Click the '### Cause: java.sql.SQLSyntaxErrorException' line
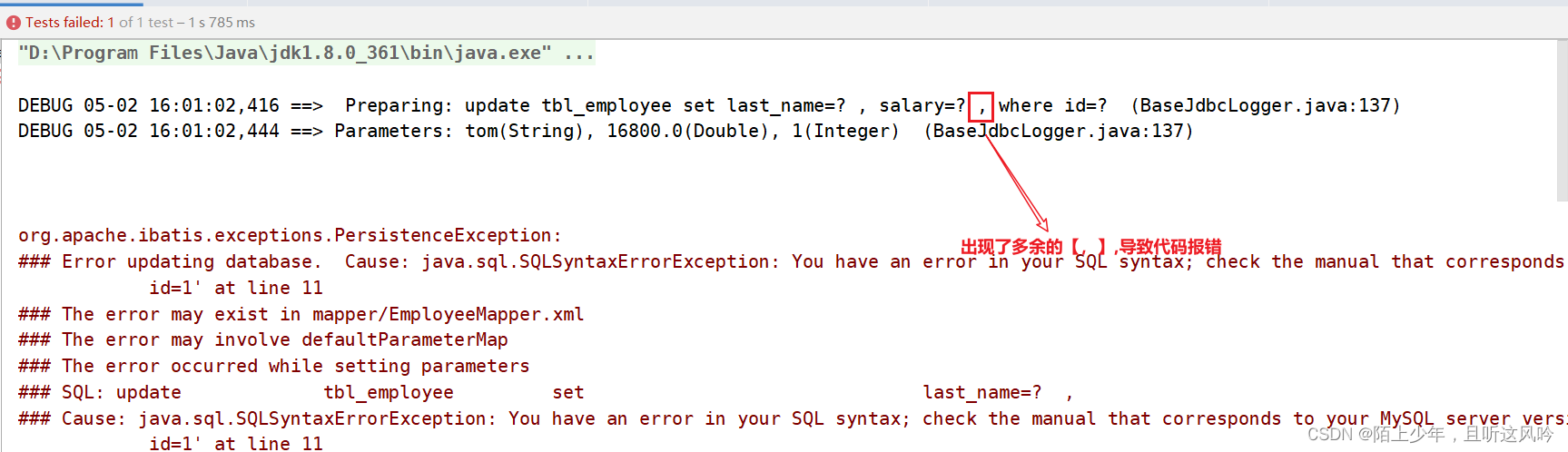The width and height of the screenshot is (1568, 452). click(792, 419)
